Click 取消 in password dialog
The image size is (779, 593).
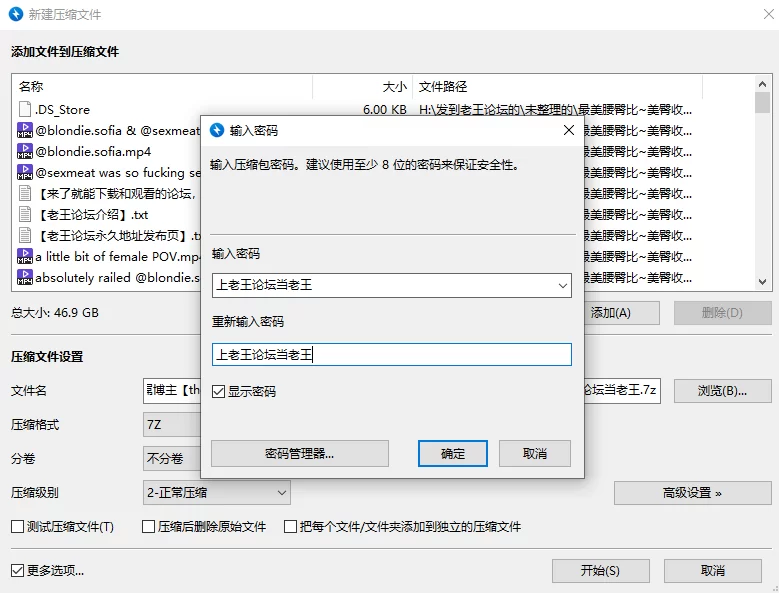(535, 453)
